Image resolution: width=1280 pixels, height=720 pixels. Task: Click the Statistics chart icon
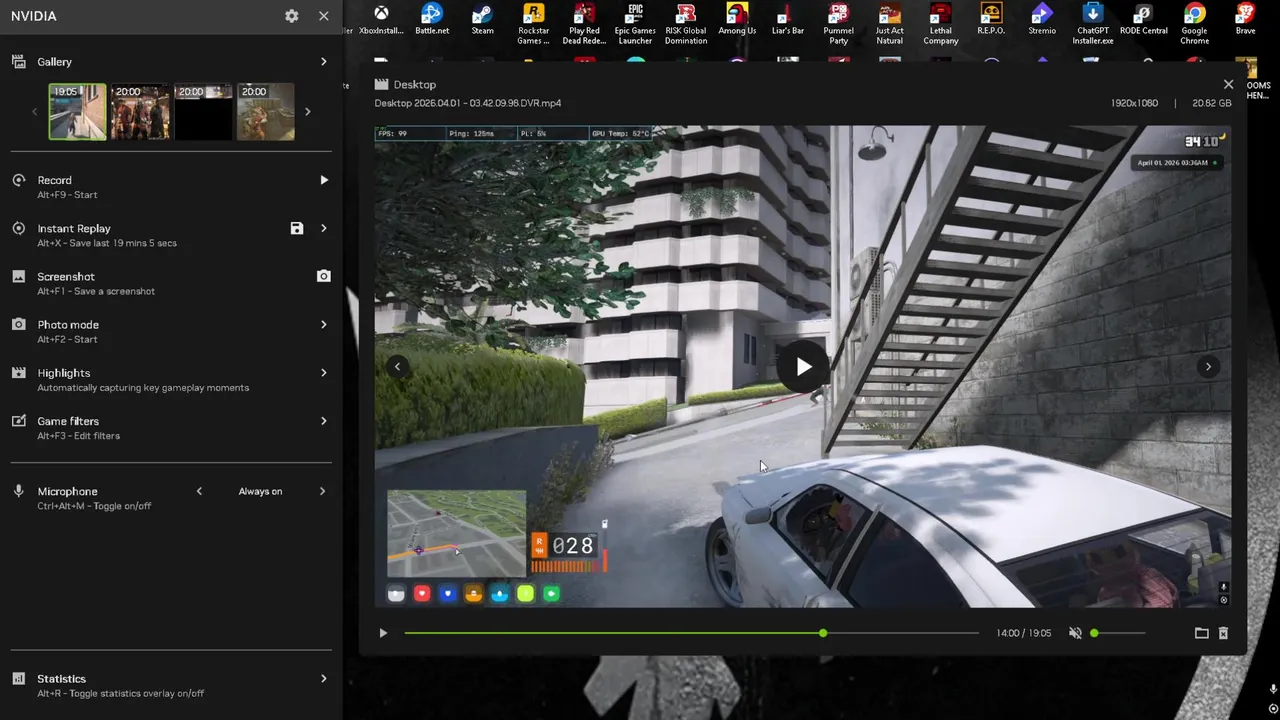coord(18,678)
